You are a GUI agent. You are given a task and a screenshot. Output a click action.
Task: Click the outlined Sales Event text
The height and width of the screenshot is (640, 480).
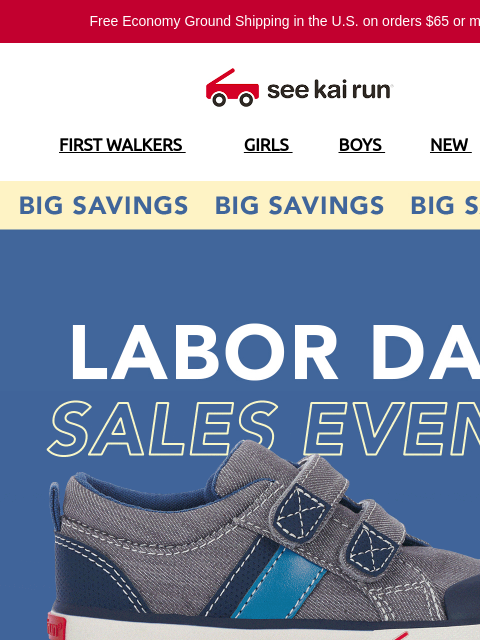pos(264,428)
